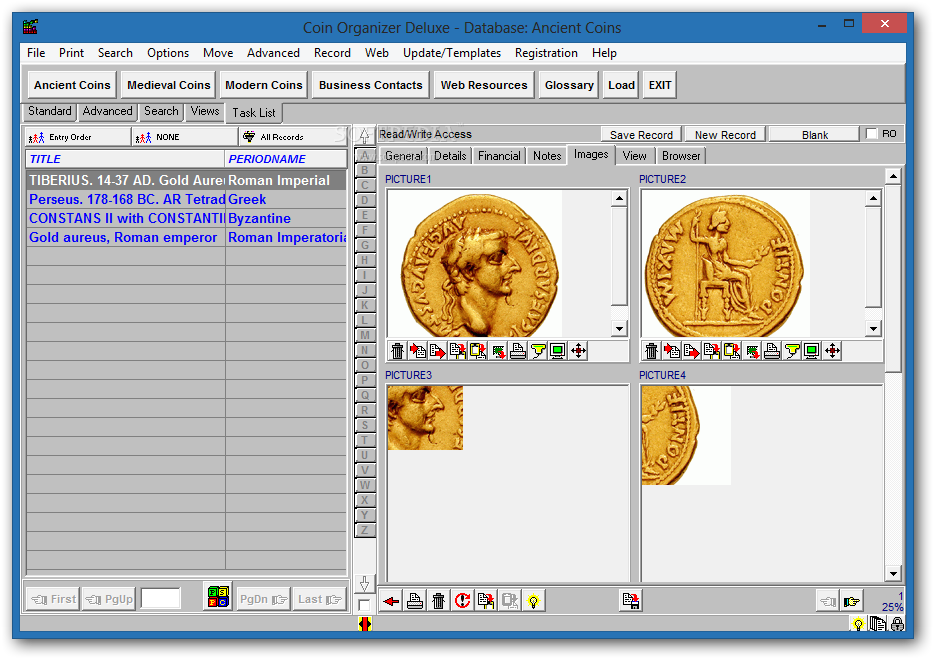Tick the checkbox below the alphabet index
Viewport: 934px width, 659px height.
pos(364,605)
